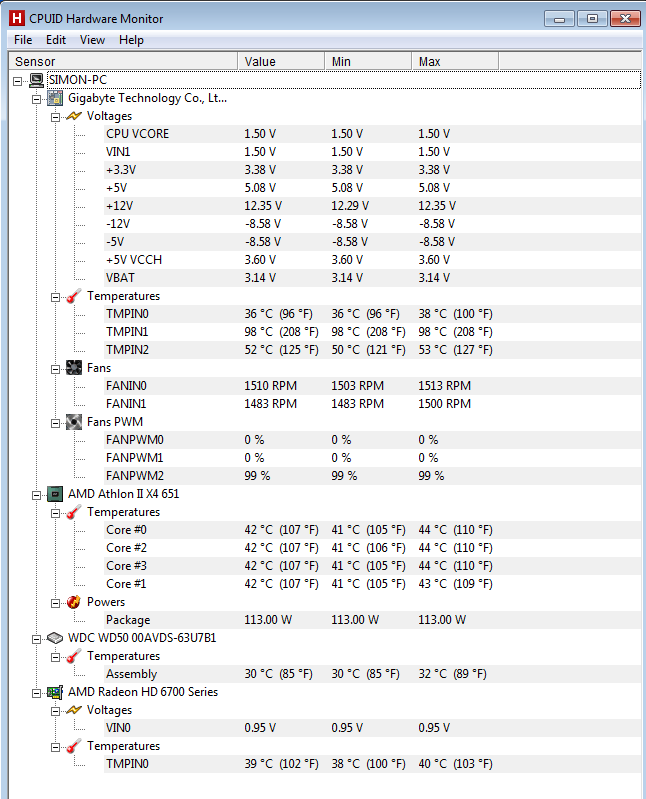The image size is (646, 799).
Task: Collapse the WDC WD50 drive node
Action: pyautogui.click(x=36, y=639)
